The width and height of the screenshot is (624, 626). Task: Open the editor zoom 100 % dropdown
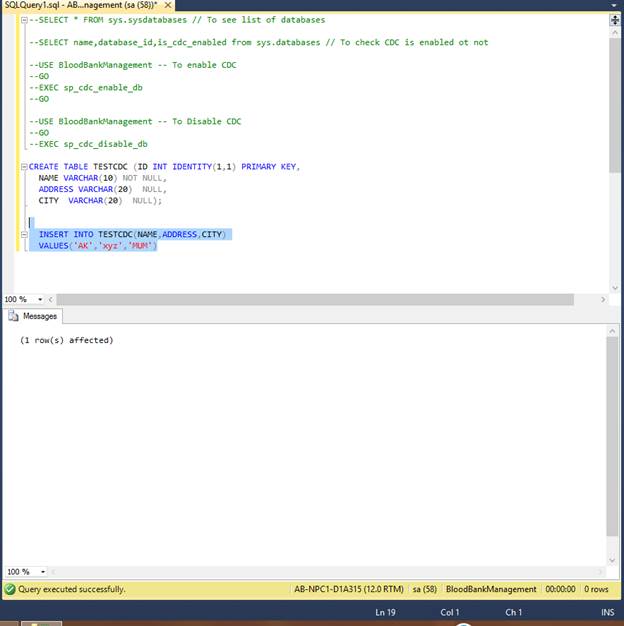[x=40, y=299]
